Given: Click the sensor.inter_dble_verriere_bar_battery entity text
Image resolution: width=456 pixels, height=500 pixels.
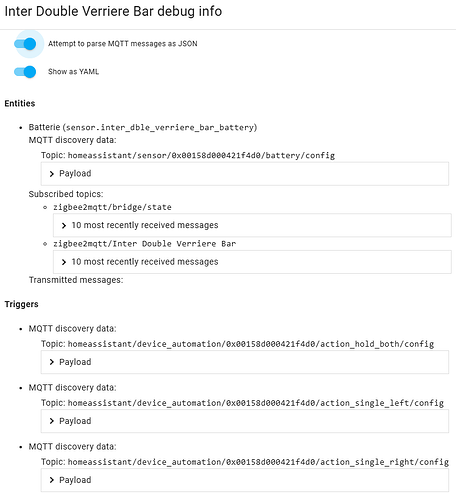Looking at the screenshot, I should click(x=161, y=127).
